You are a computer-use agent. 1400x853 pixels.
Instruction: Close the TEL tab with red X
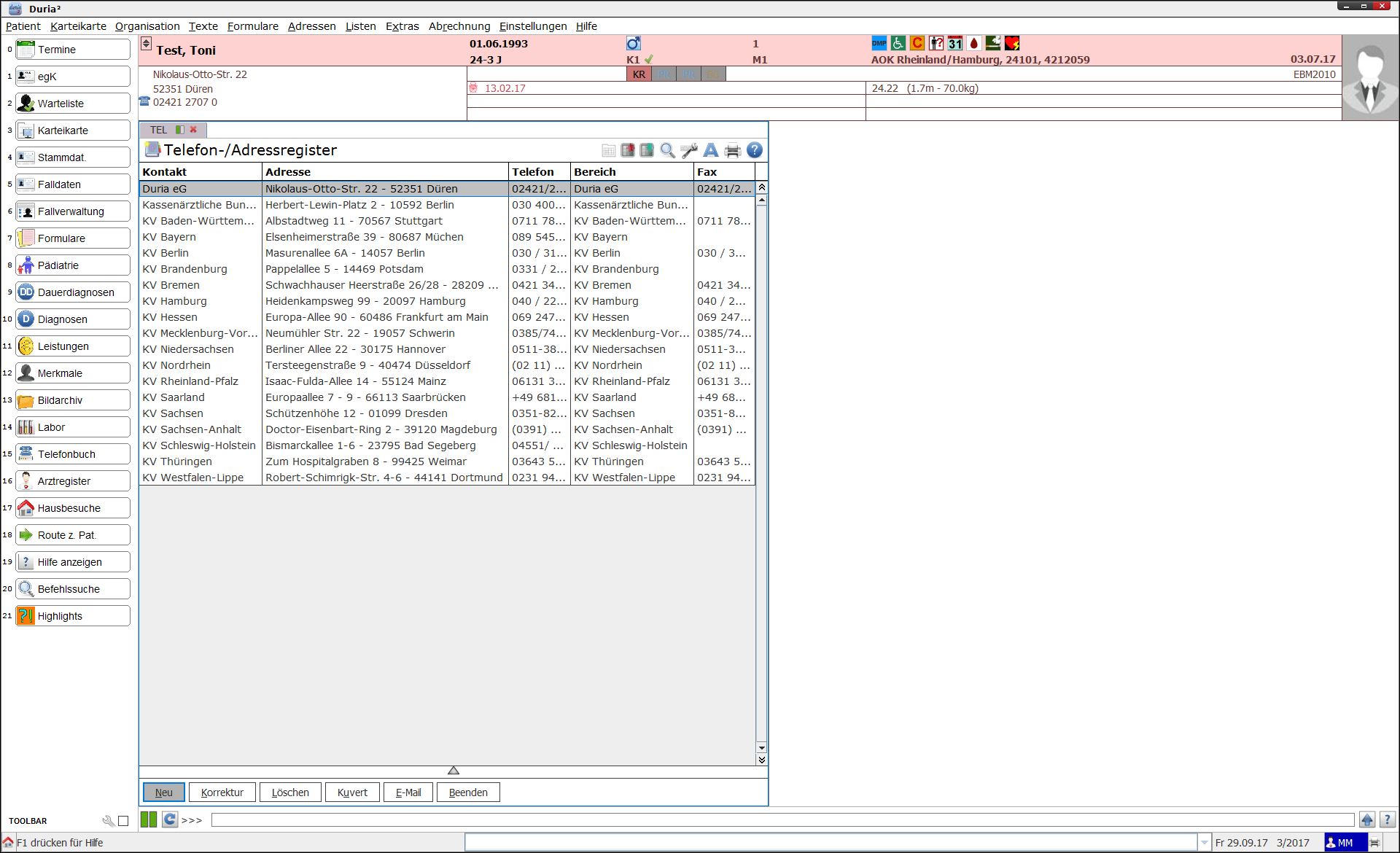(193, 130)
